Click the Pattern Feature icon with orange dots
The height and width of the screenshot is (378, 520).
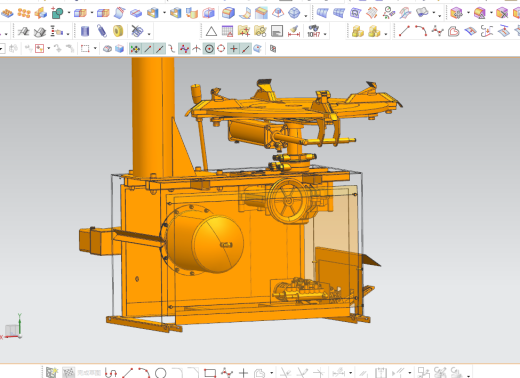click(24, 13)
